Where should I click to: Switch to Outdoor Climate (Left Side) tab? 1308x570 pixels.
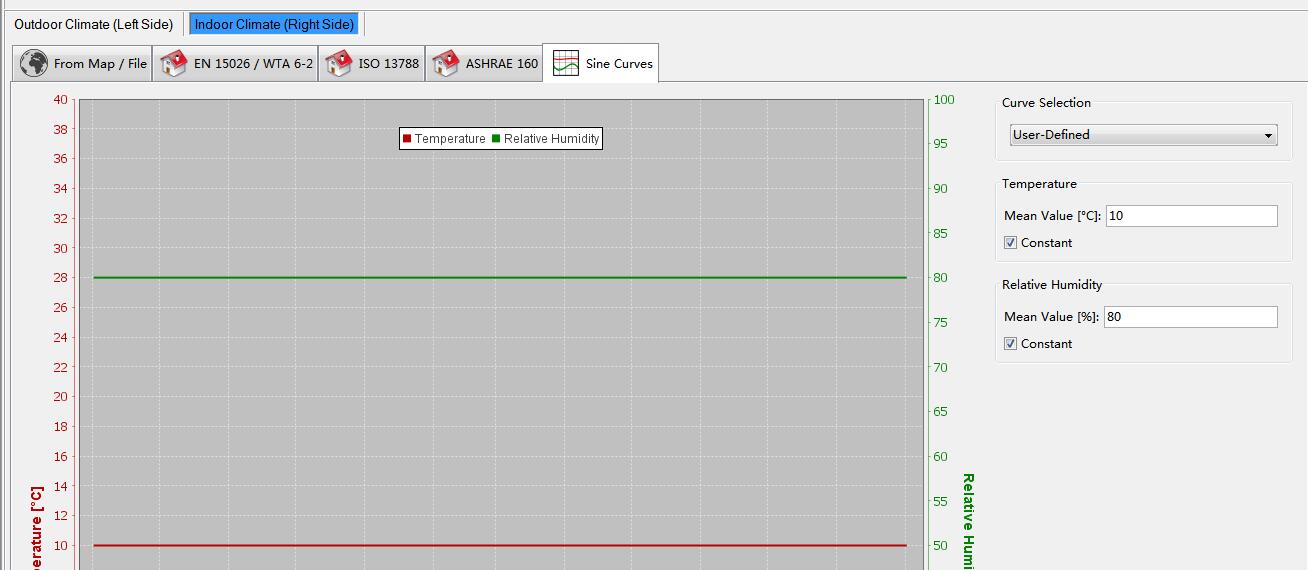point(93,24)
